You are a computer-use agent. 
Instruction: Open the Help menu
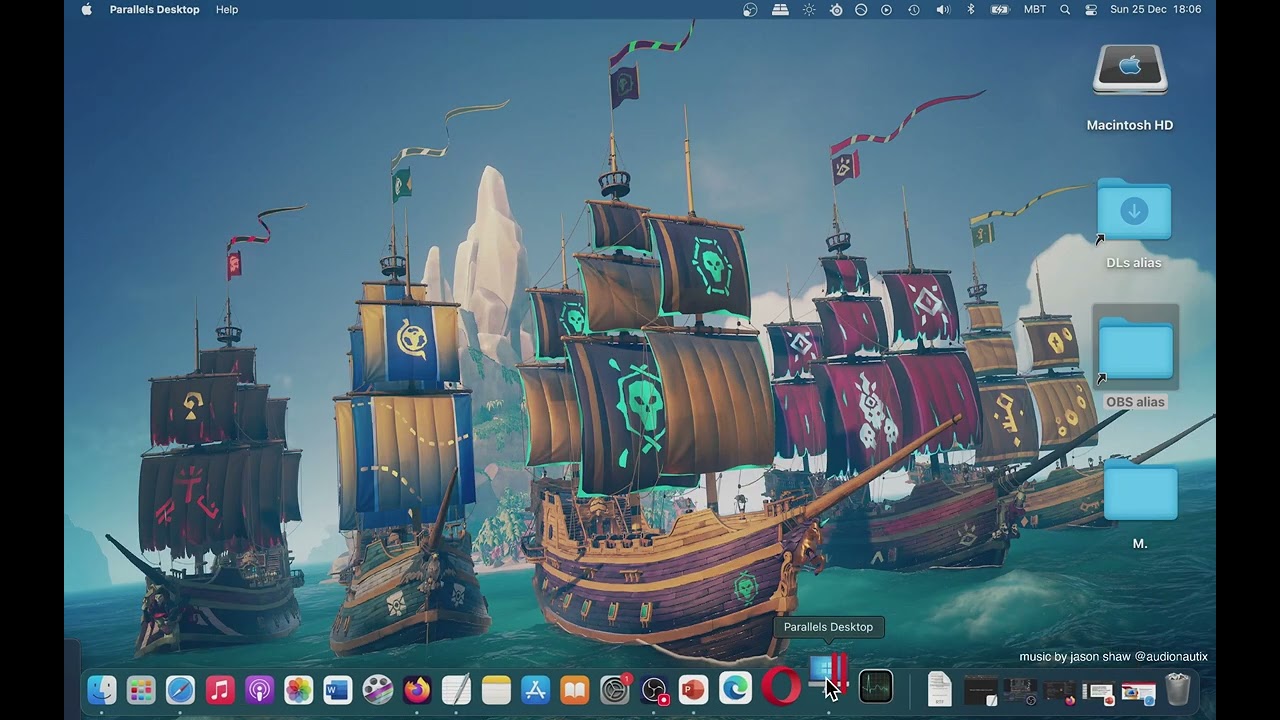click(x=227, y=9)
